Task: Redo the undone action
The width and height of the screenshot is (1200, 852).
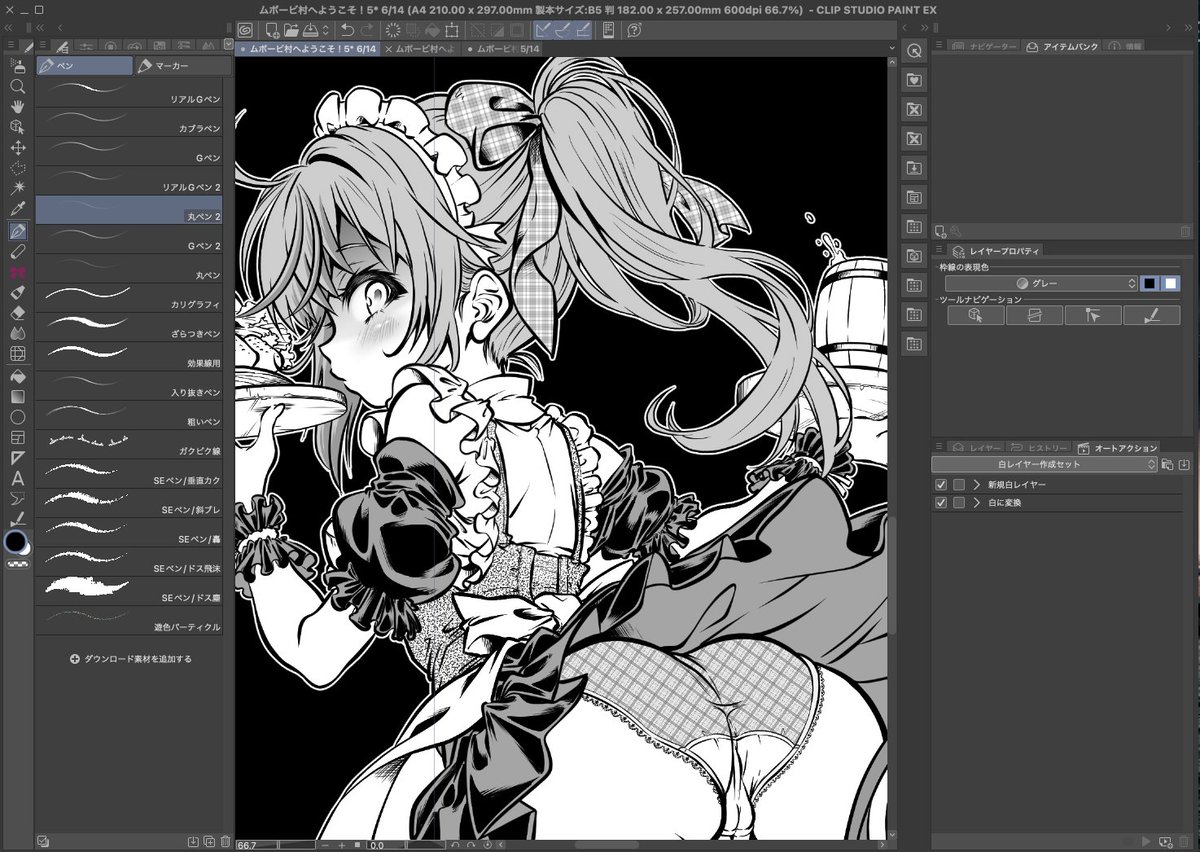Action: [367, 29]
